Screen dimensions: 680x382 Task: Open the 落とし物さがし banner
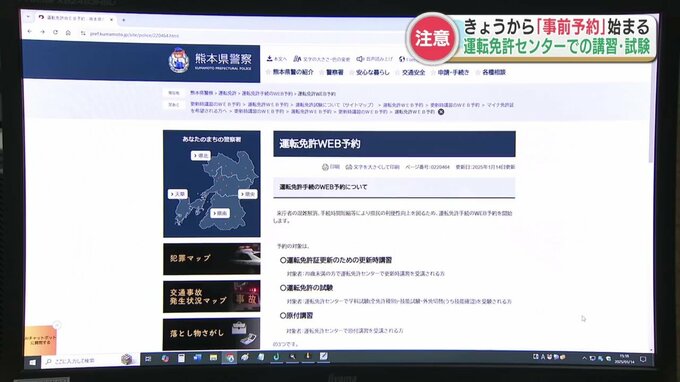(x=212, y=333)
